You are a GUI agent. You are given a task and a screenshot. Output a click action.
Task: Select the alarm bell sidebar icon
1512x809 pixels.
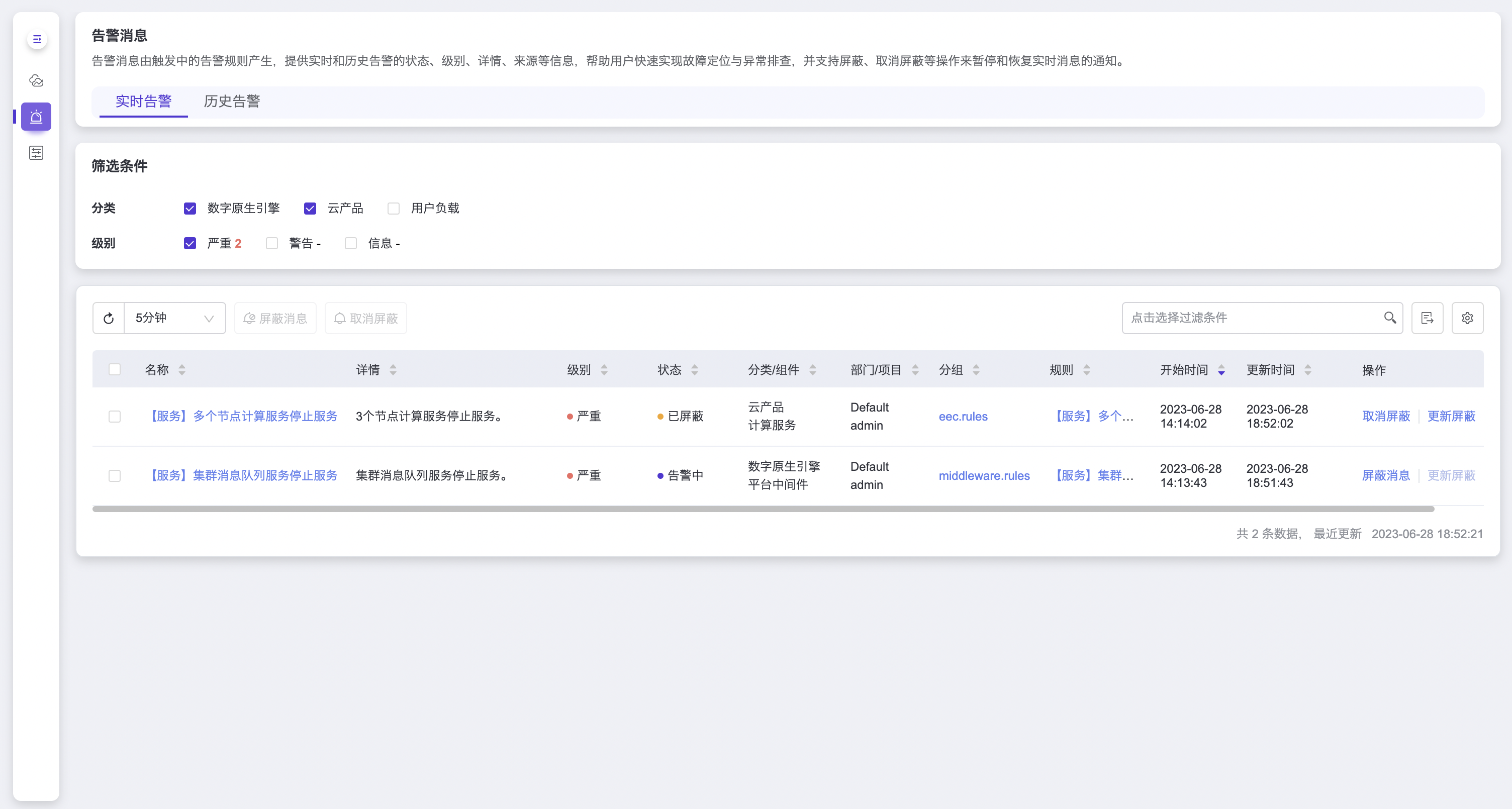coord(36,116)
